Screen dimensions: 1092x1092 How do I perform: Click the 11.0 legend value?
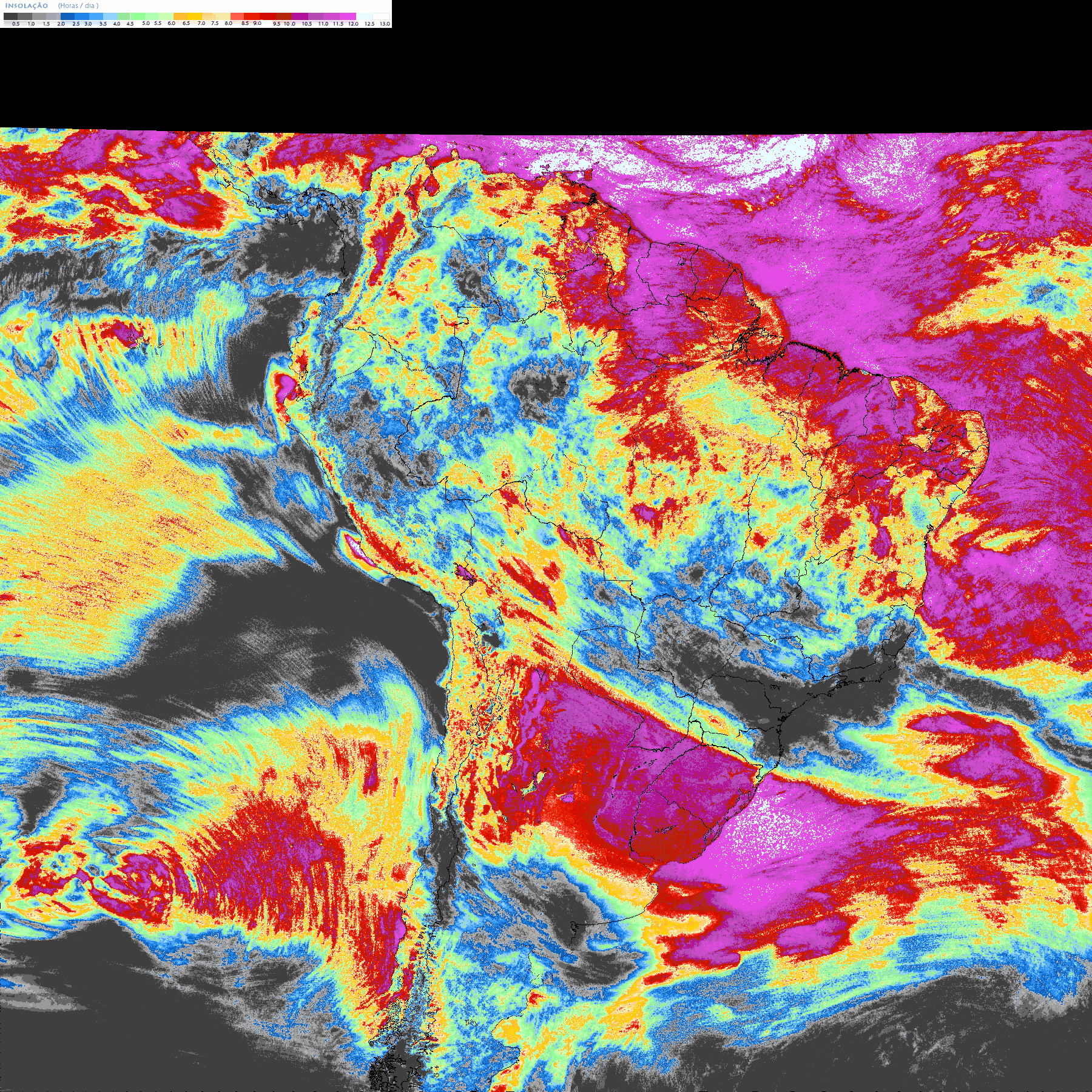[x=323, y=24]
